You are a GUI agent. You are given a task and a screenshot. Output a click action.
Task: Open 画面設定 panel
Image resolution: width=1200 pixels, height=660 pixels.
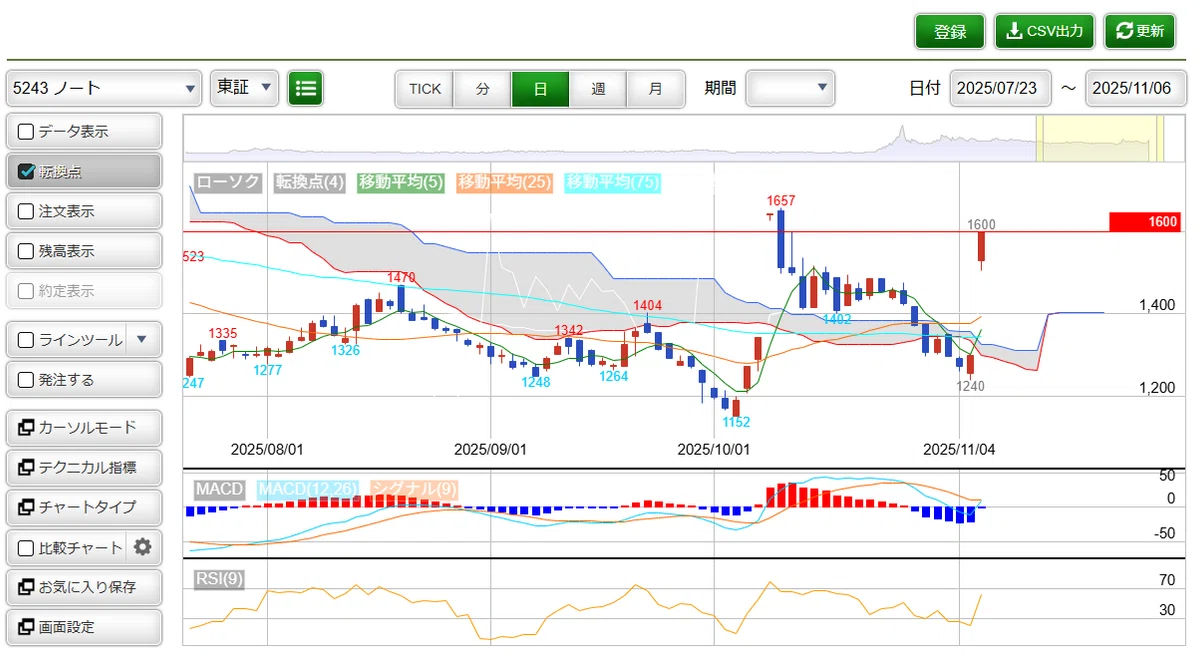(x=84, y=627)
